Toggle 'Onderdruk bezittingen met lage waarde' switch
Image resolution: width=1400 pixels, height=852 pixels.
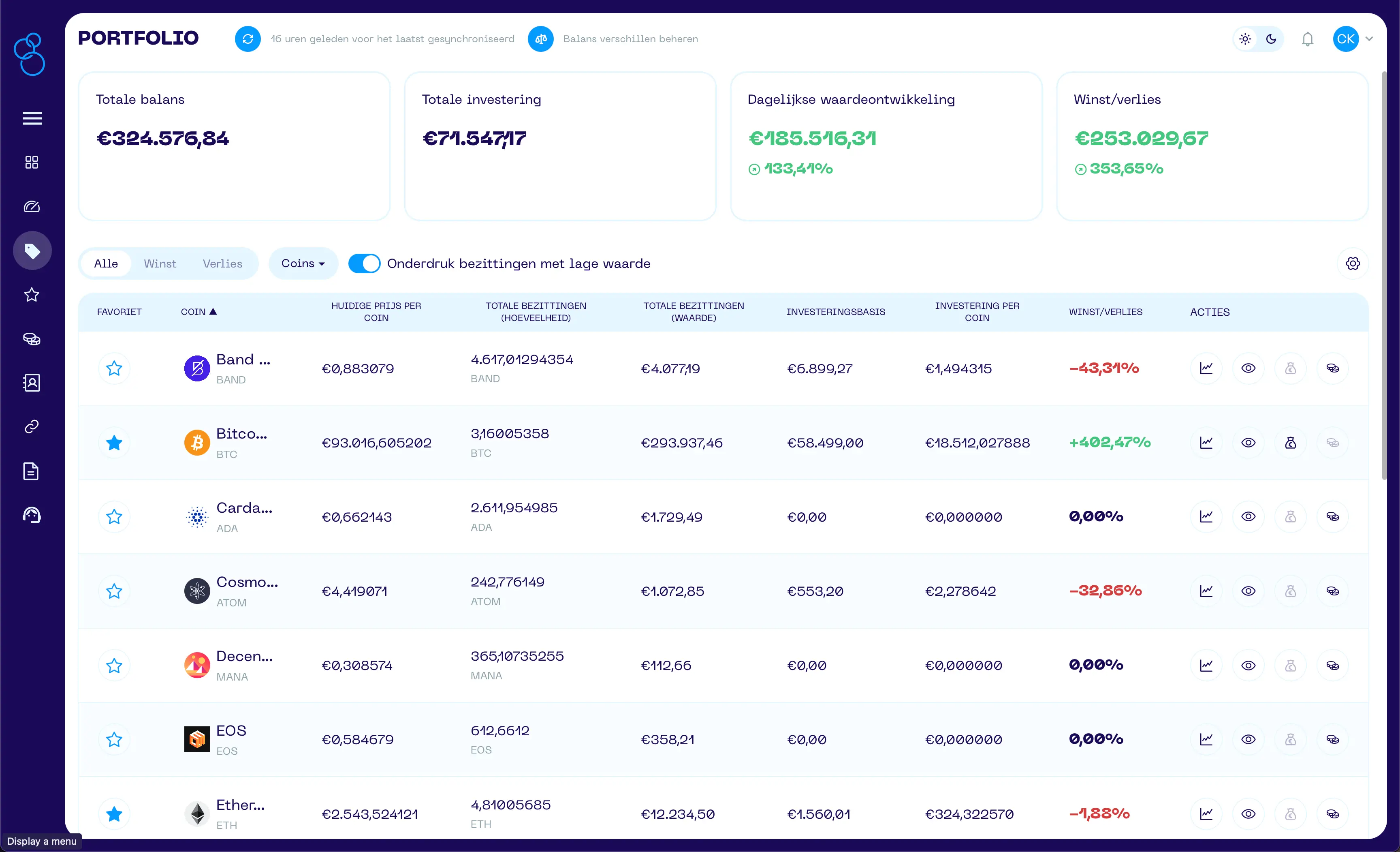point(364,264)
